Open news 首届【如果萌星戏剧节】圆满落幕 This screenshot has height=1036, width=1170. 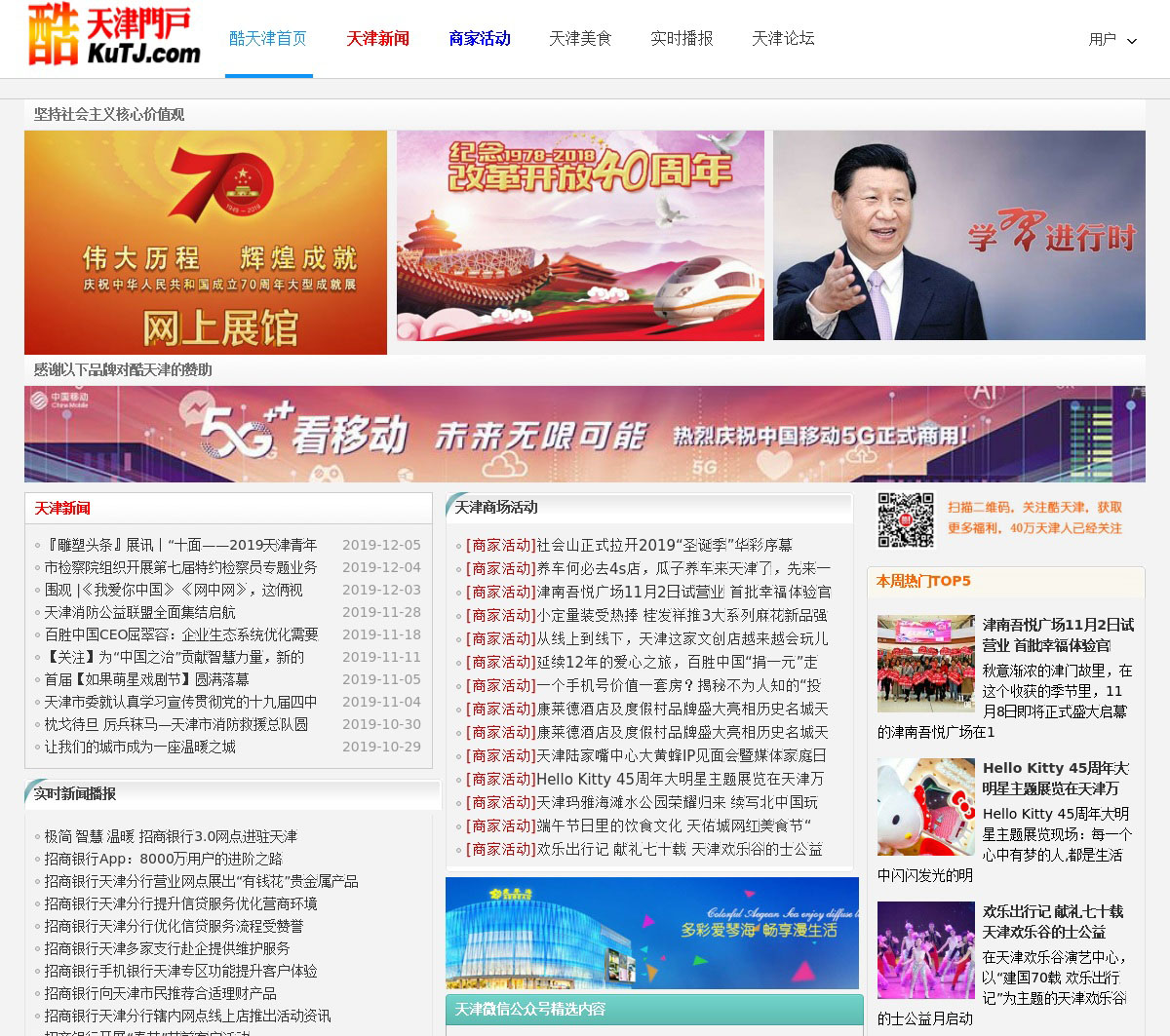pos(146,679)
